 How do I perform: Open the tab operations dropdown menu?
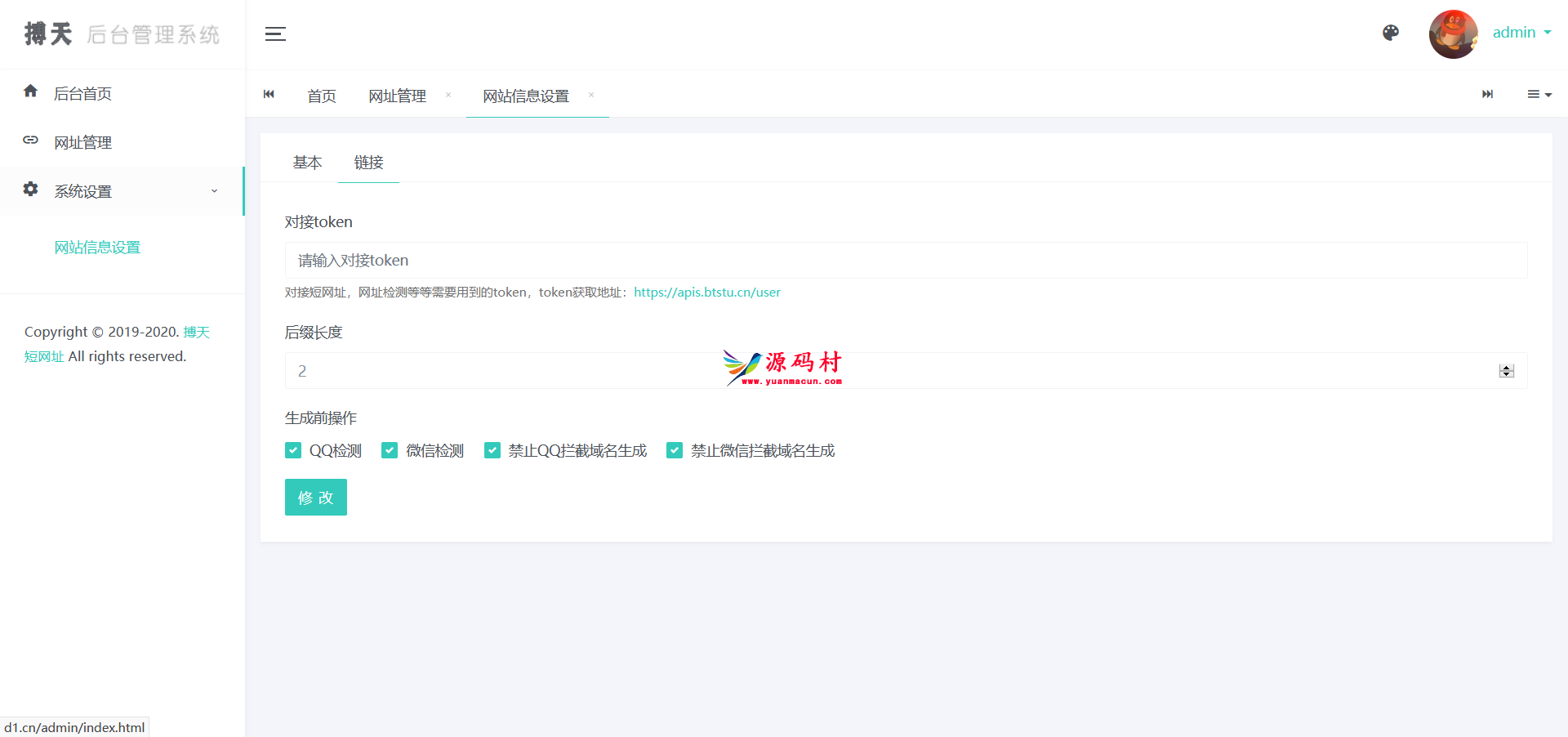tap(1539, 95)
